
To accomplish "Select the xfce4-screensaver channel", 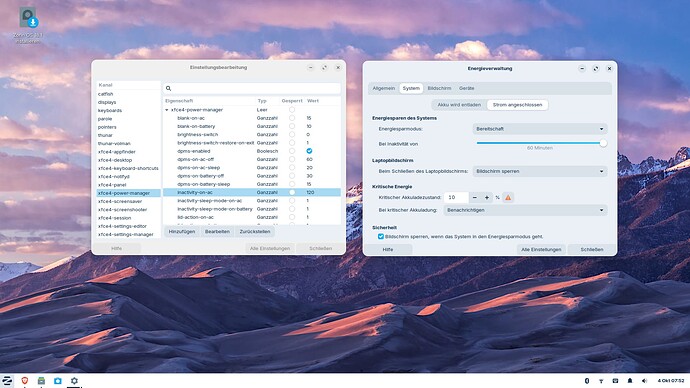I will 128,201.
